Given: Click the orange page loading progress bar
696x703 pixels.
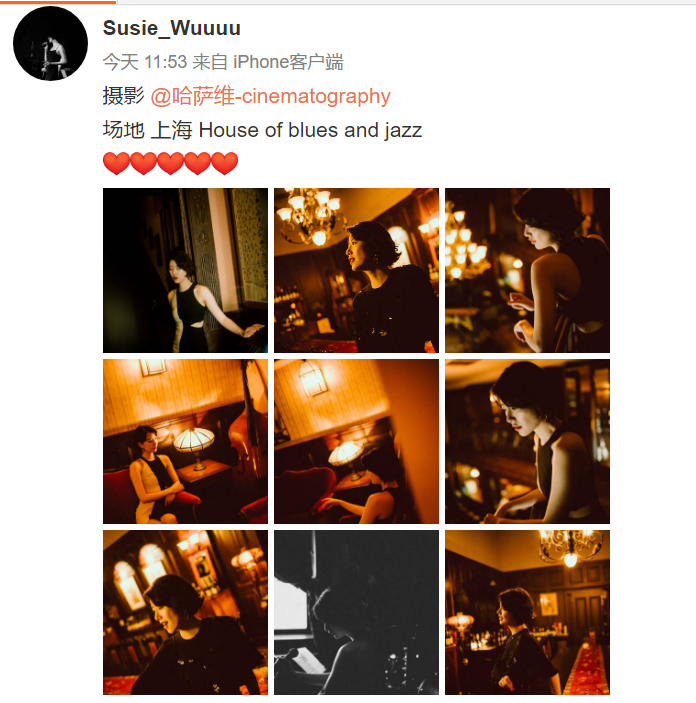Looking at the screenshot, I should click(x=58, y=2).
